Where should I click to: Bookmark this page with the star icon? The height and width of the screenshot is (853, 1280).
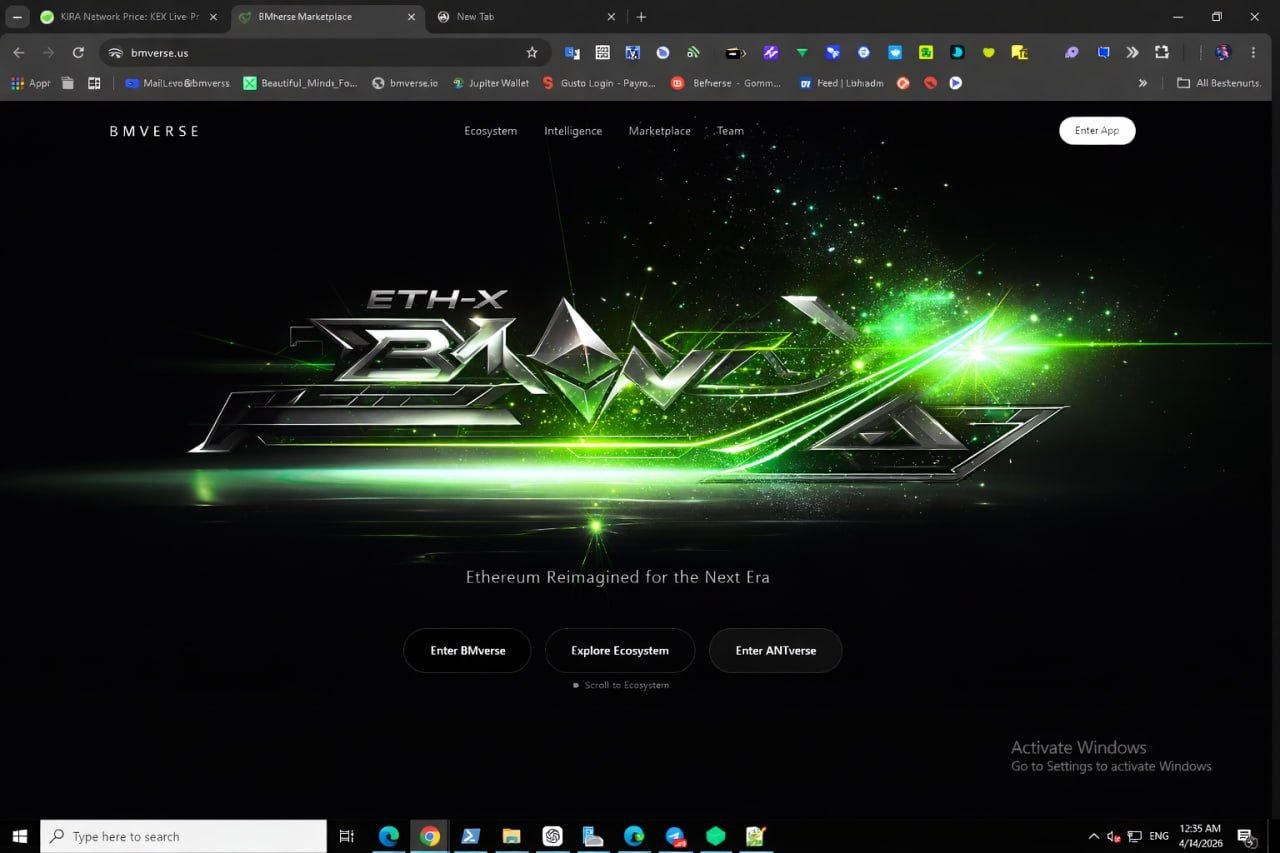tap(532, 53)
